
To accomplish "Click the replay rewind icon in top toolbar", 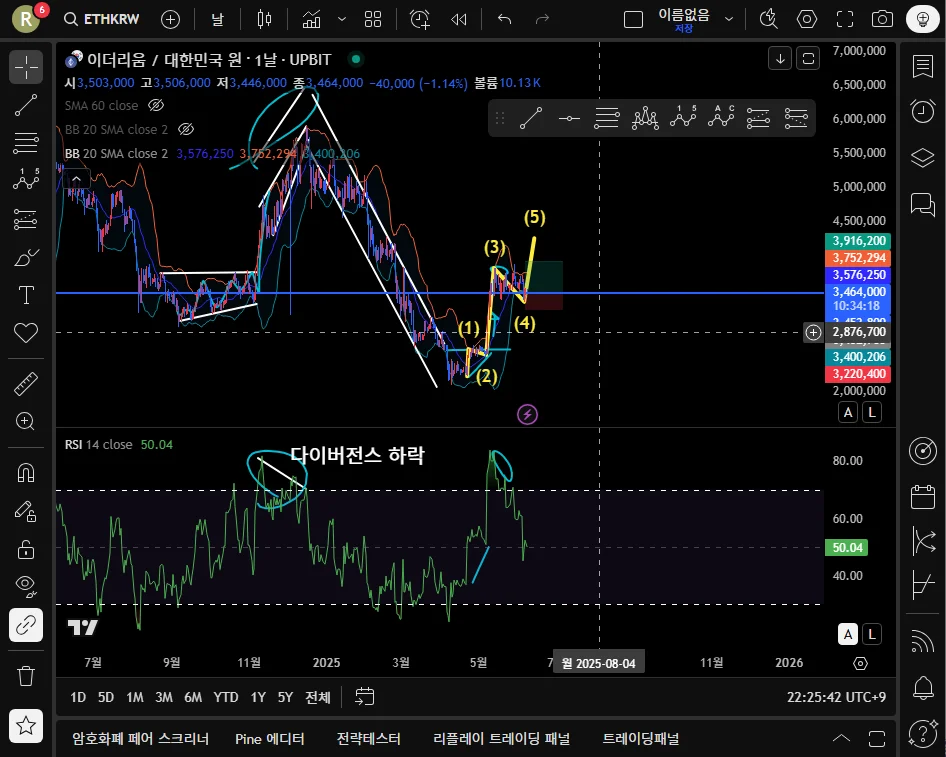I will point(459,19).
